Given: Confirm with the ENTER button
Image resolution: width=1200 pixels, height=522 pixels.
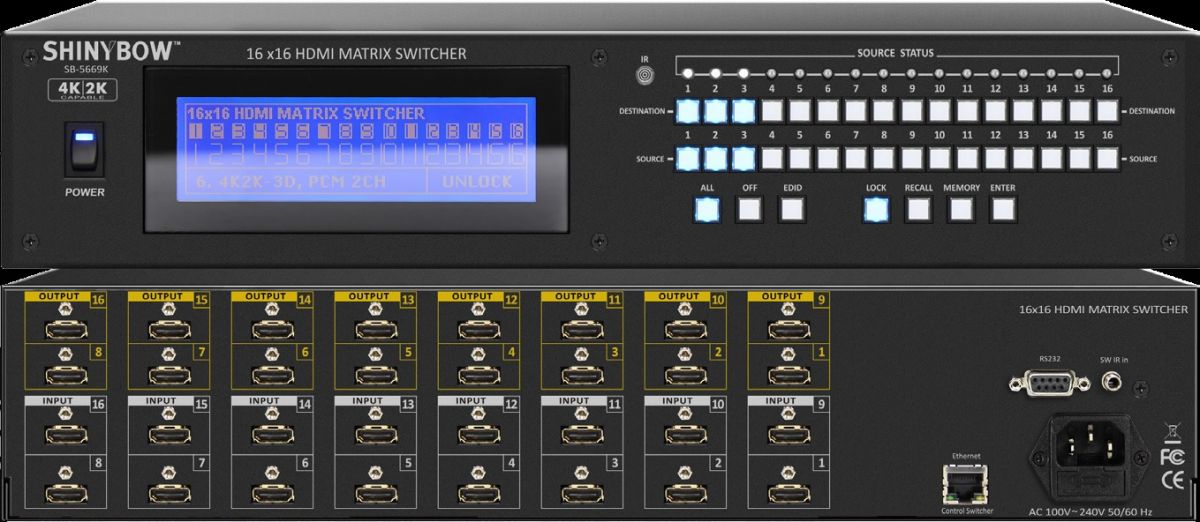Looking at the screenshot, I should tap(1003, 209).
